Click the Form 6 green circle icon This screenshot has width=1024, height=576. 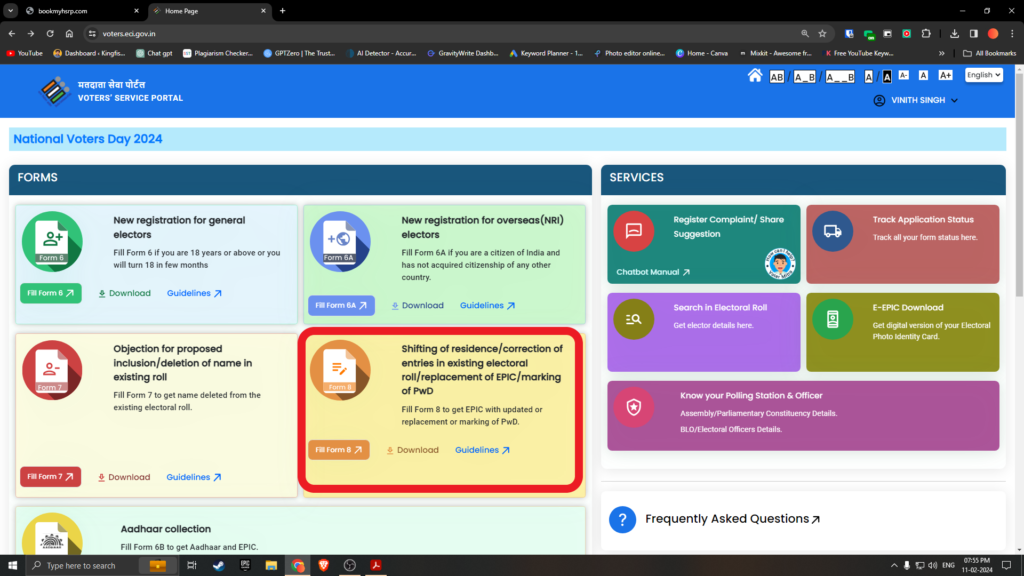tap(52, 242)
